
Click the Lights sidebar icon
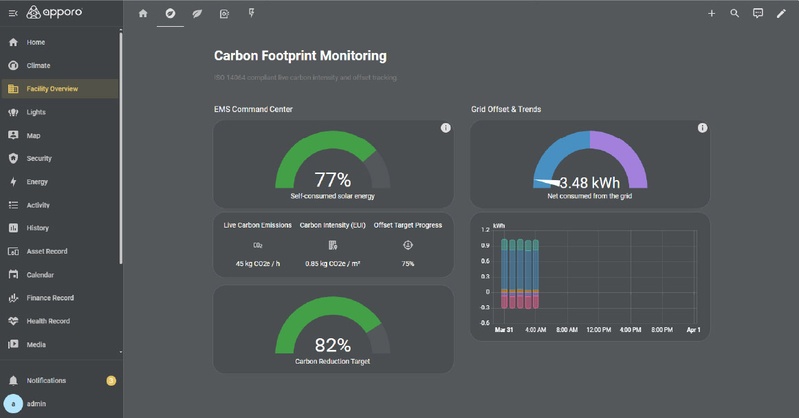[13, 112]
